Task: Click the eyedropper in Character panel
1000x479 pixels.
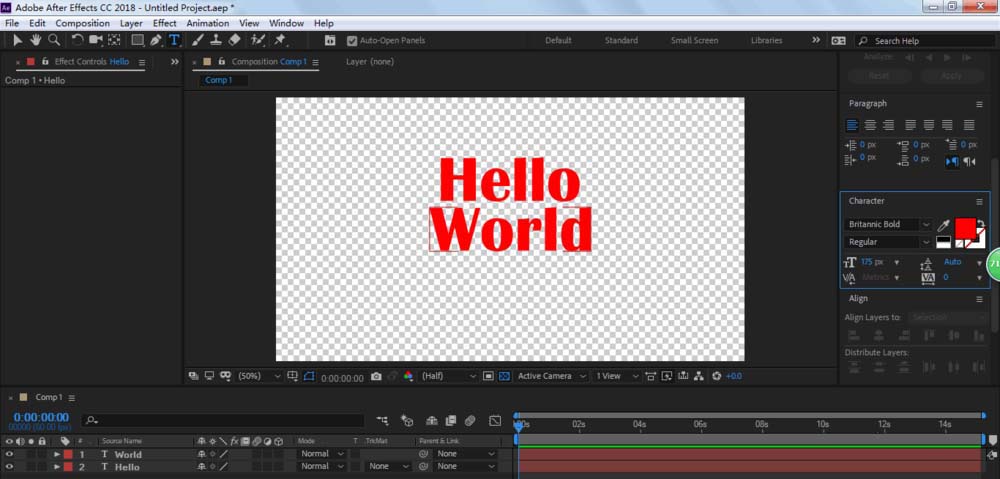Action: click(942, 226)
